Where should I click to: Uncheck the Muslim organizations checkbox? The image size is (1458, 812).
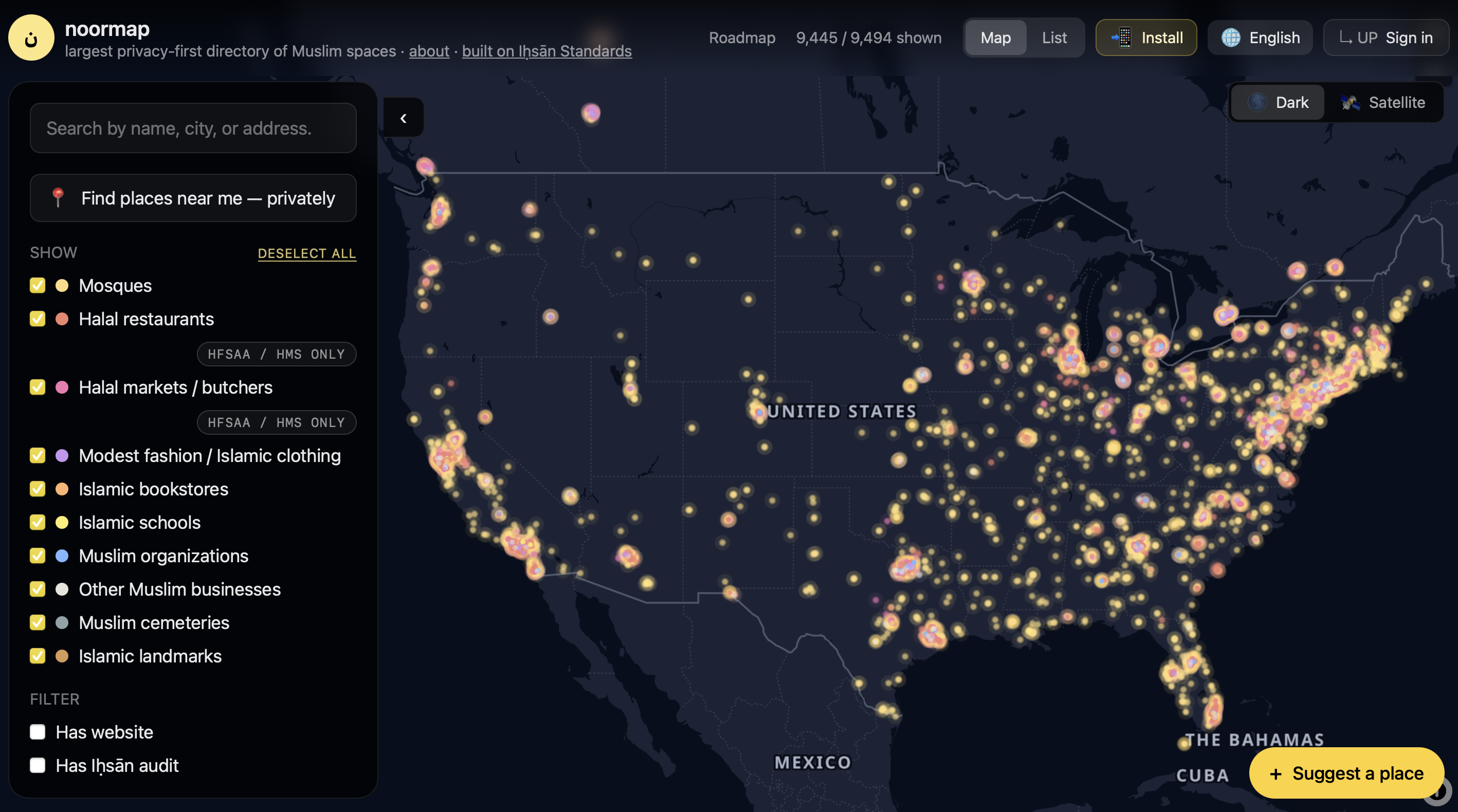(x=38, y=556)
